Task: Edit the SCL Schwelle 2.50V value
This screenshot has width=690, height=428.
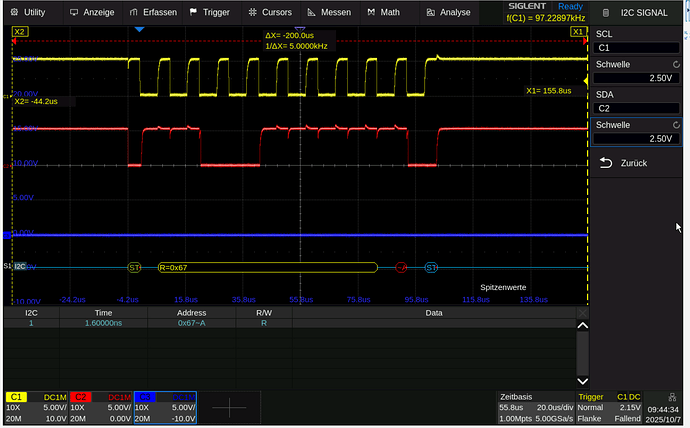Action: point(638,77)
